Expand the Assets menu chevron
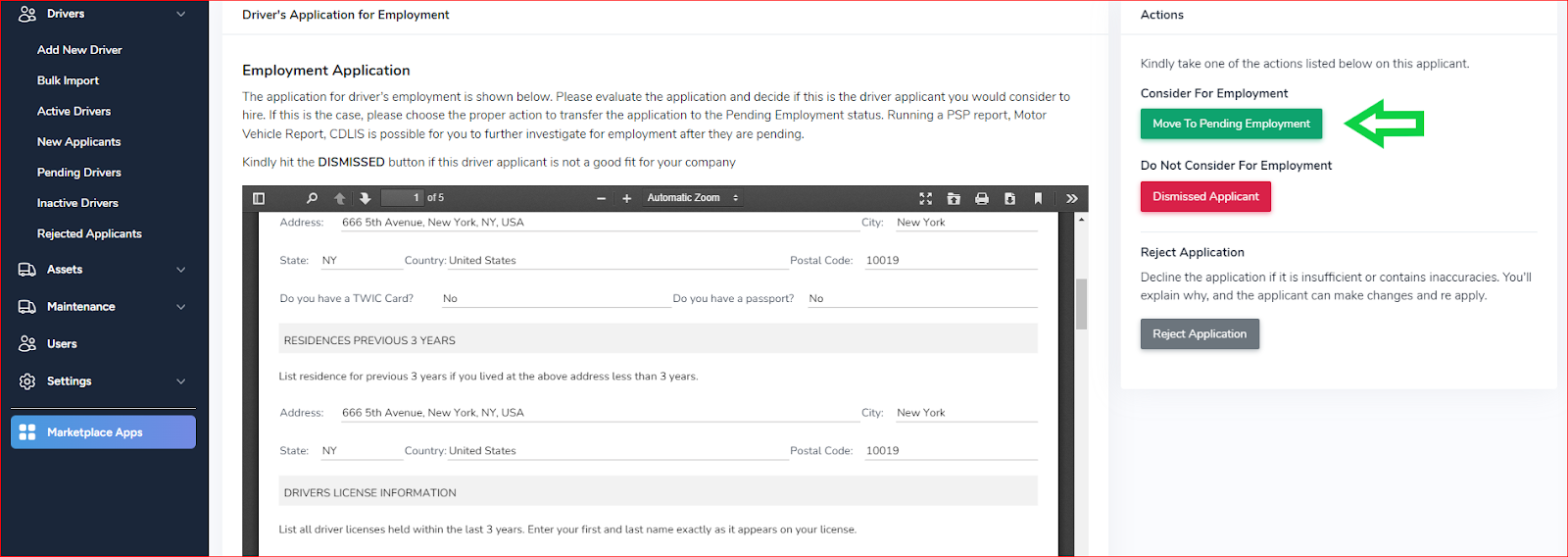 180,270
